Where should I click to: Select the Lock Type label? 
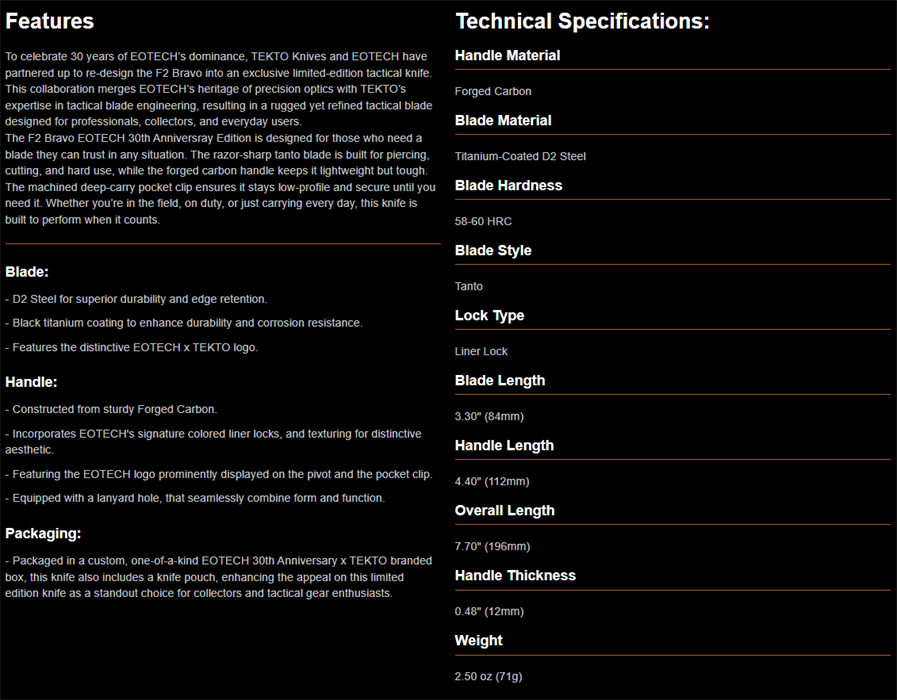[x=489, y=316]
